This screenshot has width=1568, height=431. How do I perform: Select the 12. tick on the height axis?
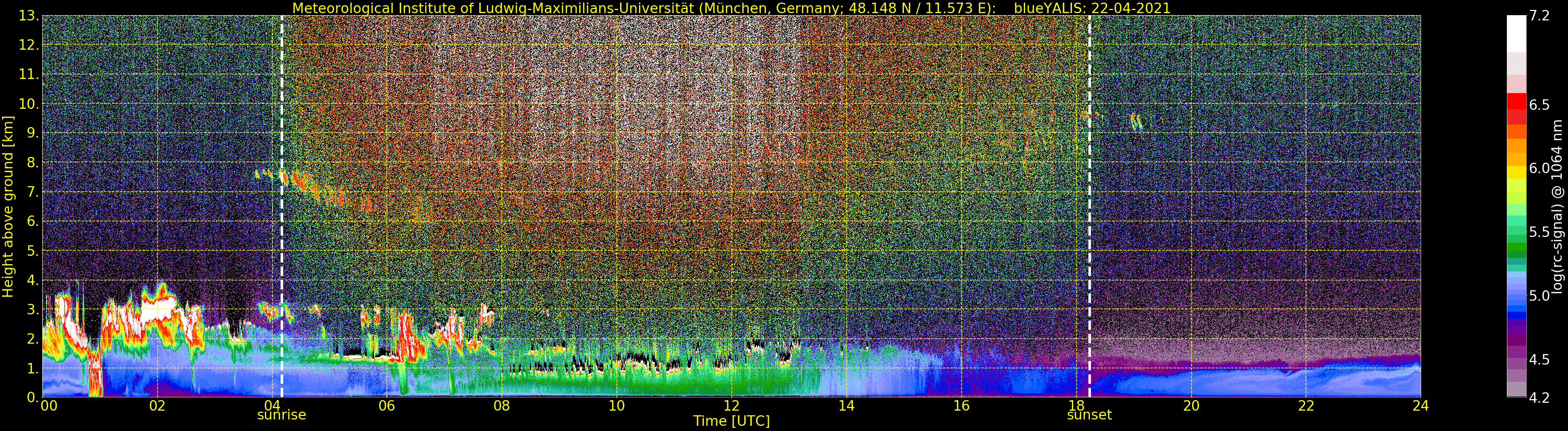pyautogui.click(x=29, y=45)
